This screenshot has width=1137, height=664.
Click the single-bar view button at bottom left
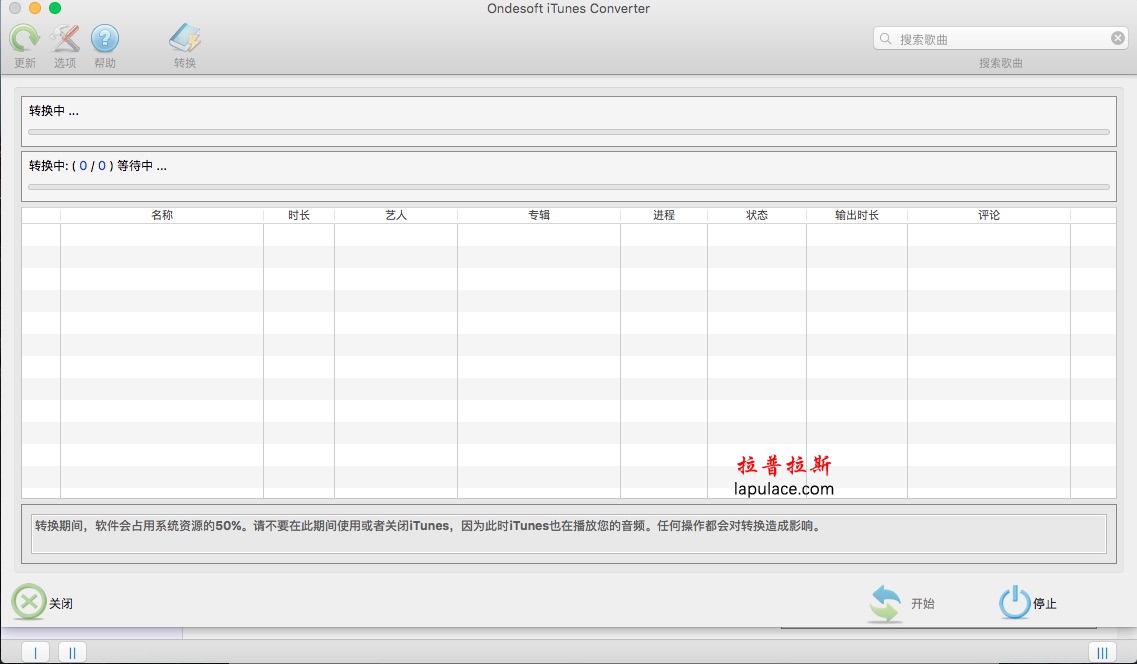36,652
